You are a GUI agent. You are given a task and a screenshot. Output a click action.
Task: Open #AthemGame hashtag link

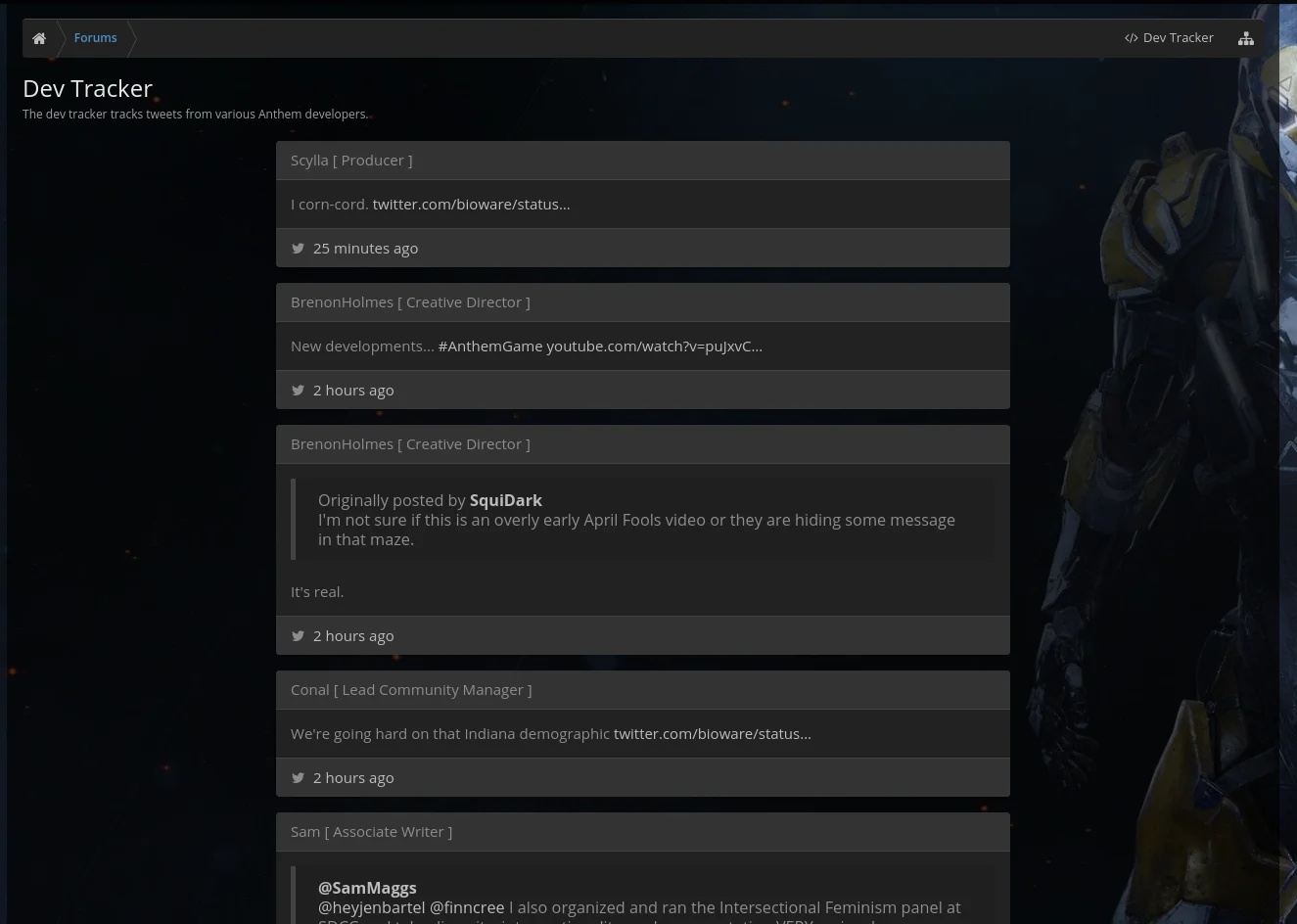coord(490,346)
